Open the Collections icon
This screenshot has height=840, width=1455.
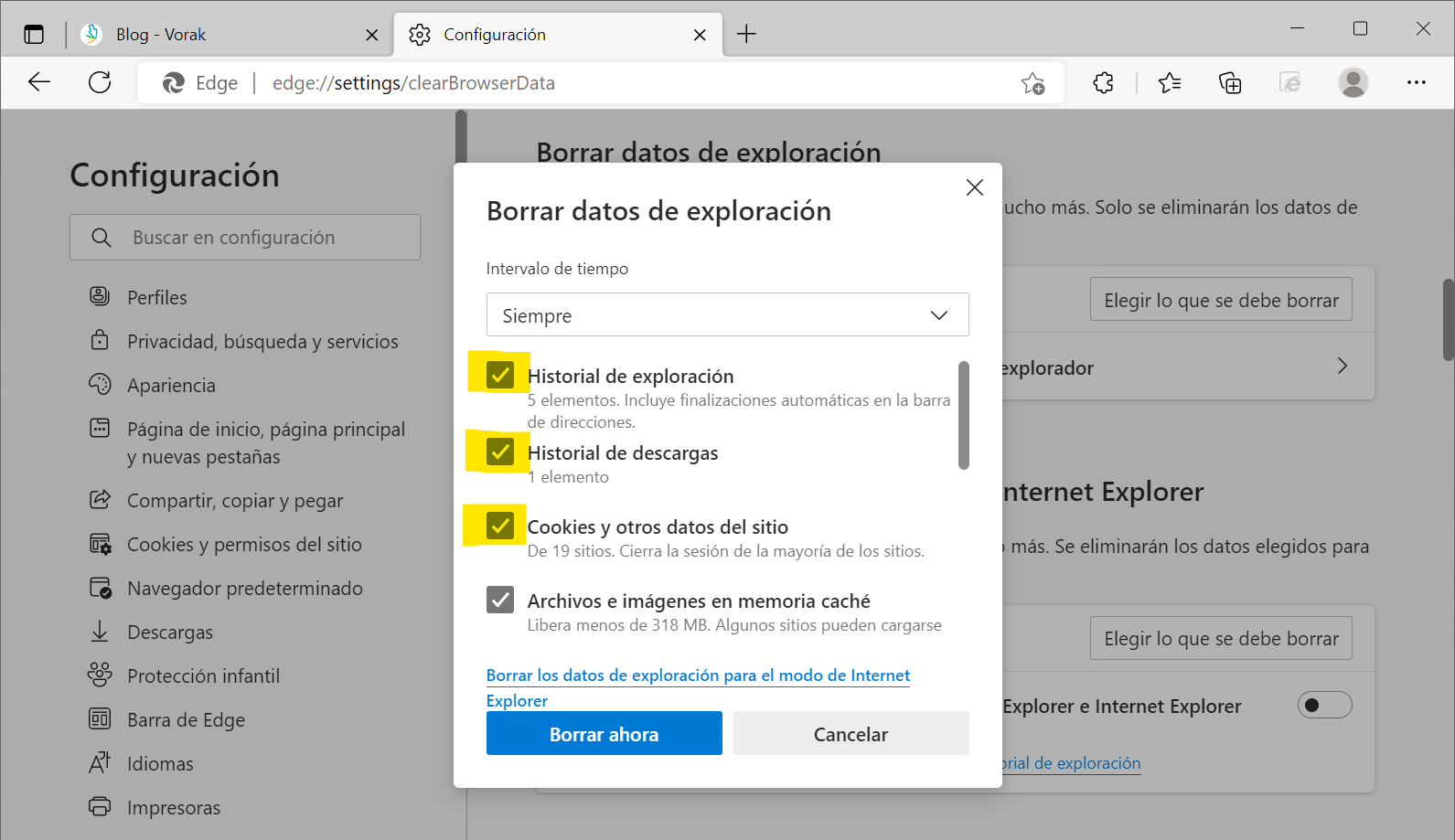click(x=1230, y=83)
